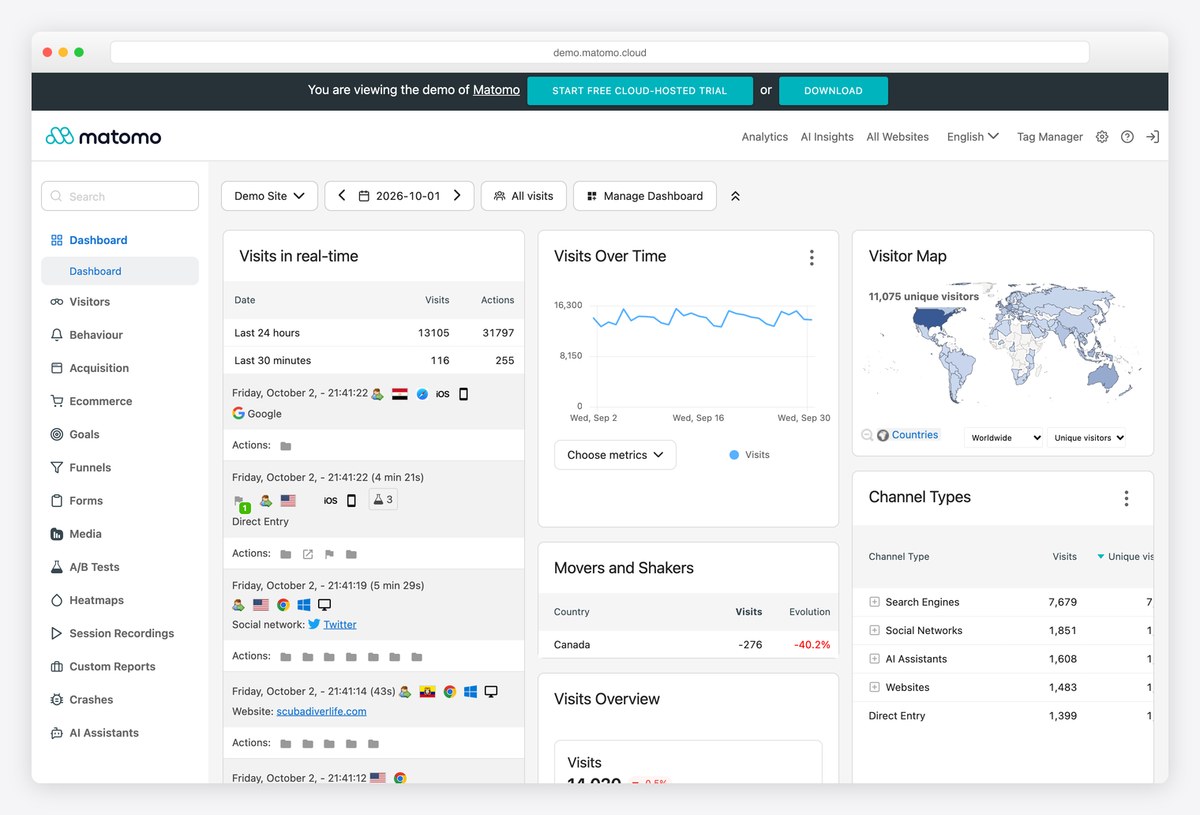Image resolution: width=1200 pixels, height=815 pixels.
Task: Click the Goals target icon
Action: coord(57,434)
